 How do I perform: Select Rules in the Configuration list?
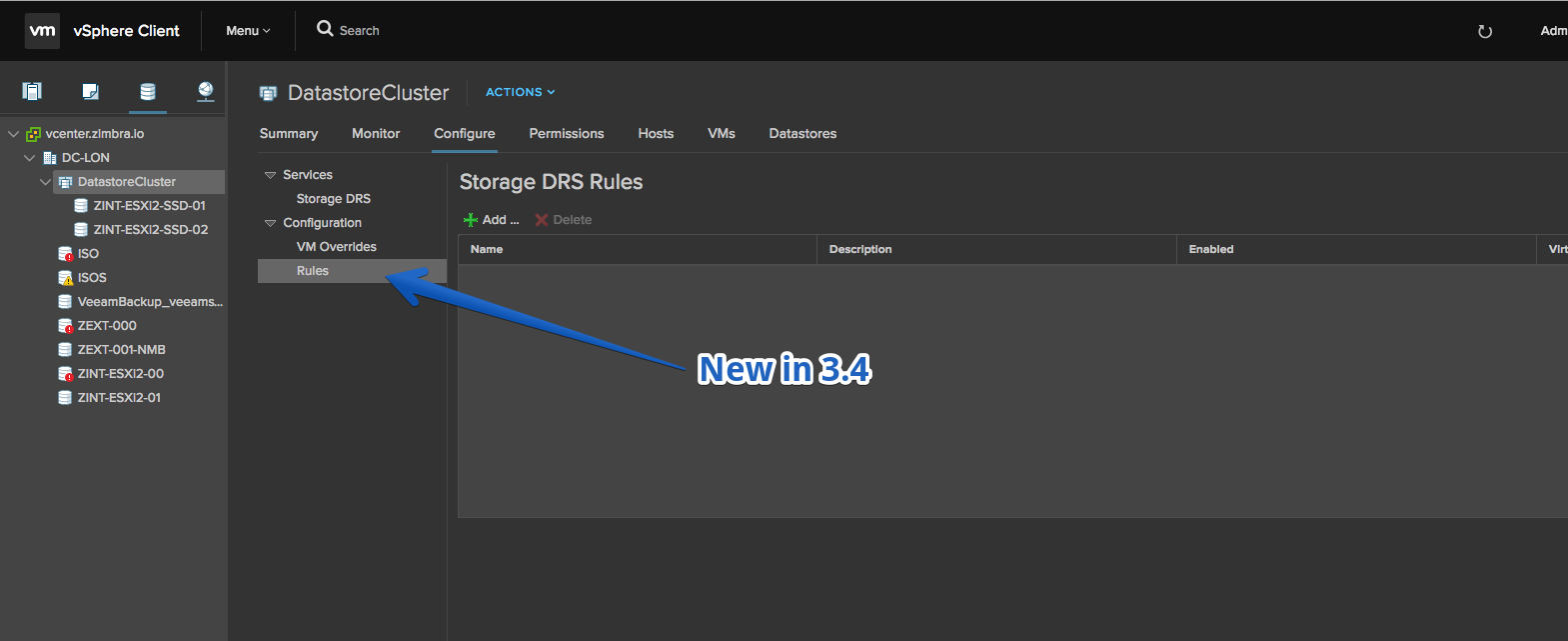click(352, 271)
